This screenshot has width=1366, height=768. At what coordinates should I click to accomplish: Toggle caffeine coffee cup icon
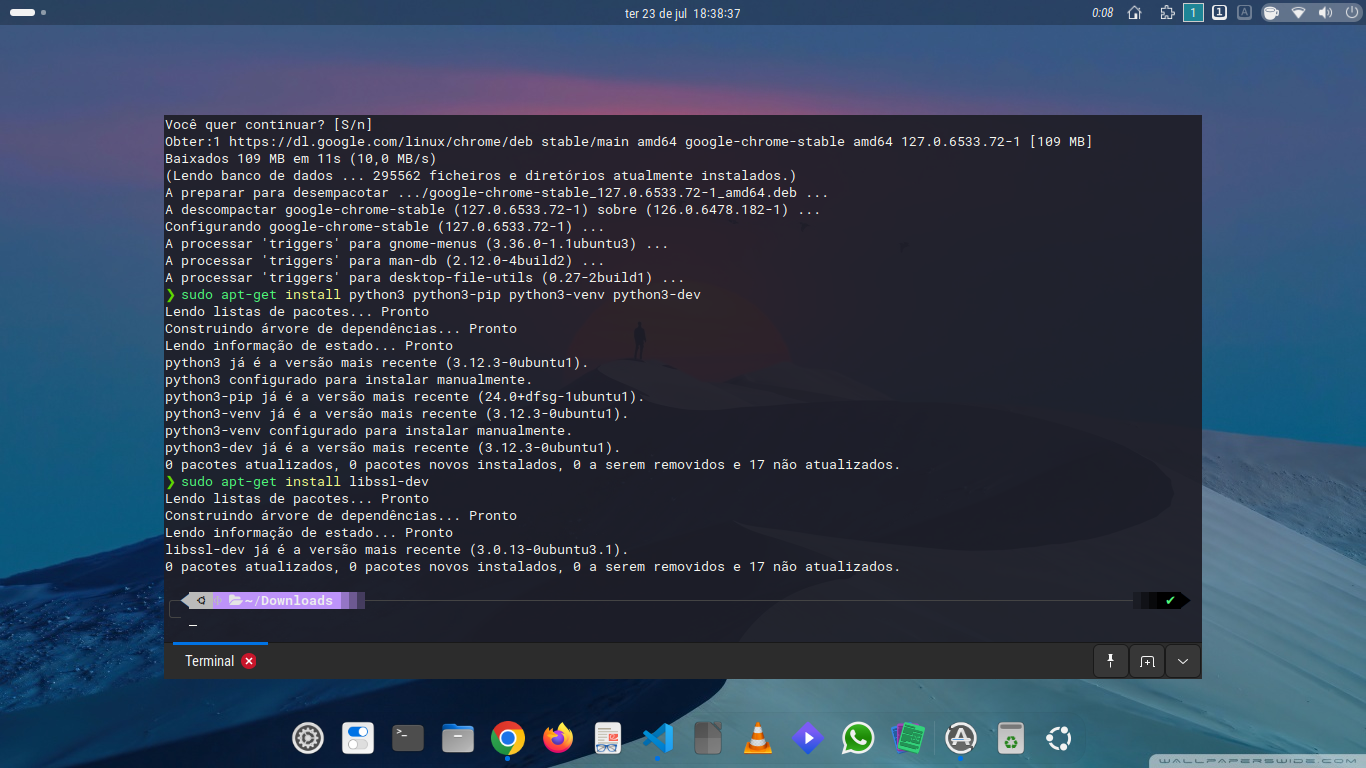point(1271,13)
